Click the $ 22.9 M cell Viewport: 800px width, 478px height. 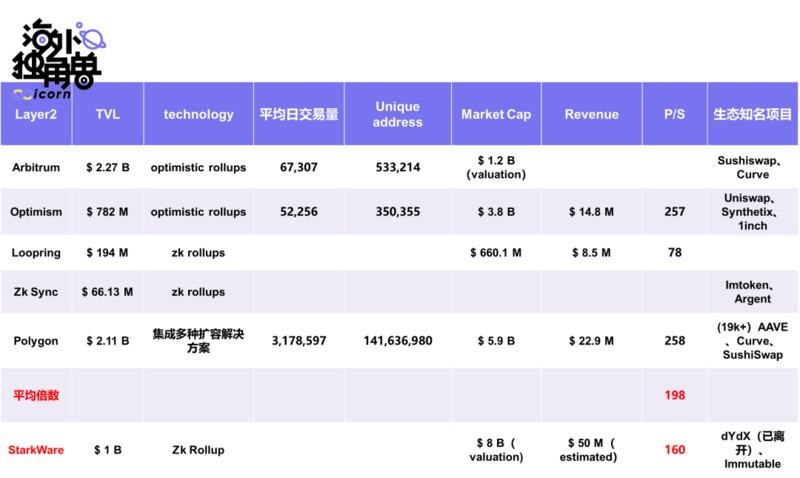tap(591, 341)
